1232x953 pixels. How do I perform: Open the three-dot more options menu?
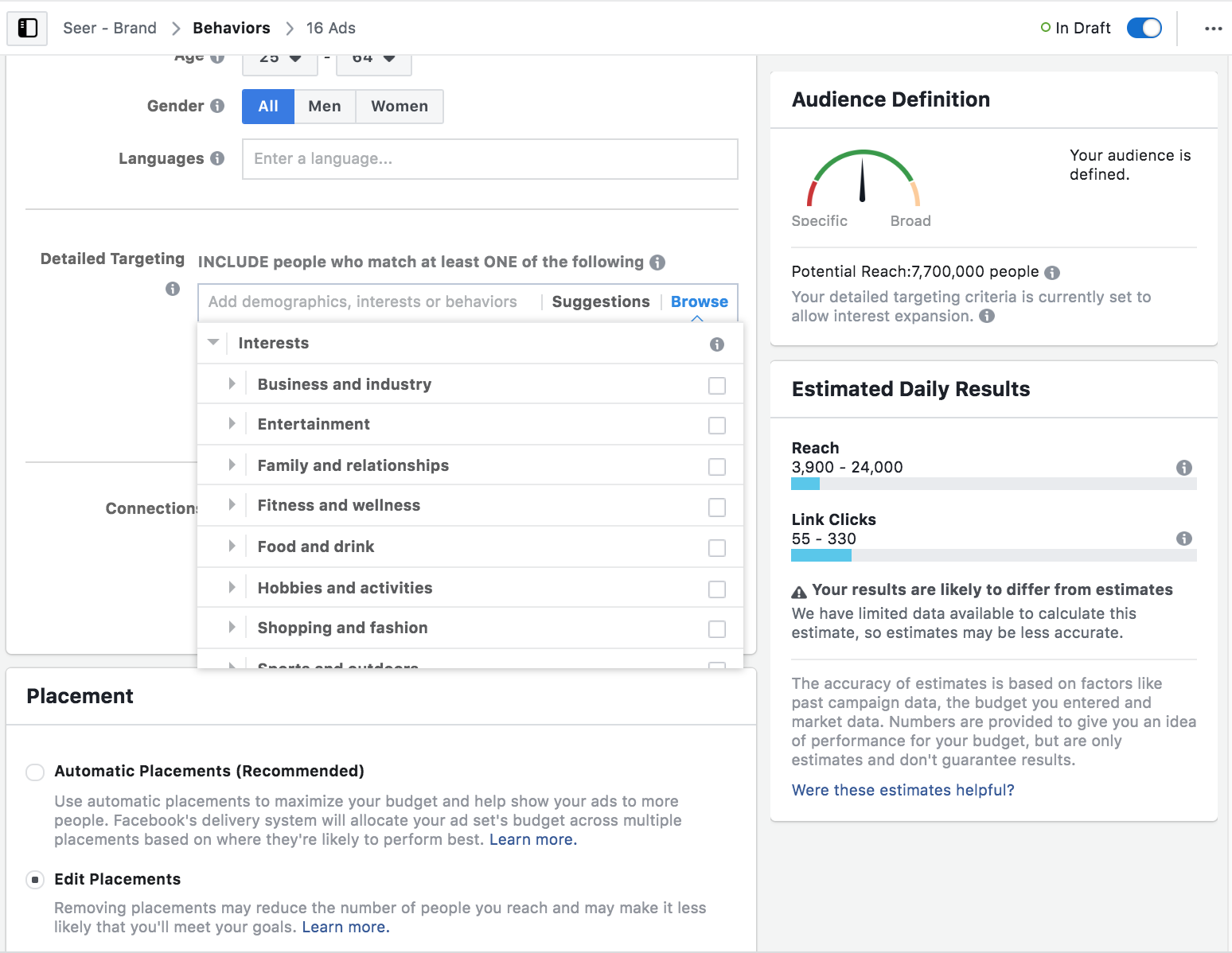pyautogui.click(x=1213, y=29)
